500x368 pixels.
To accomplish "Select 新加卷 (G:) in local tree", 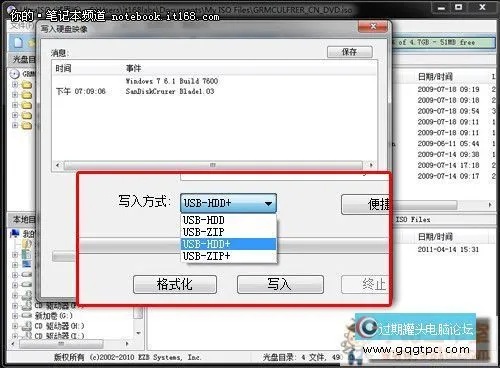I will (54, 316).
